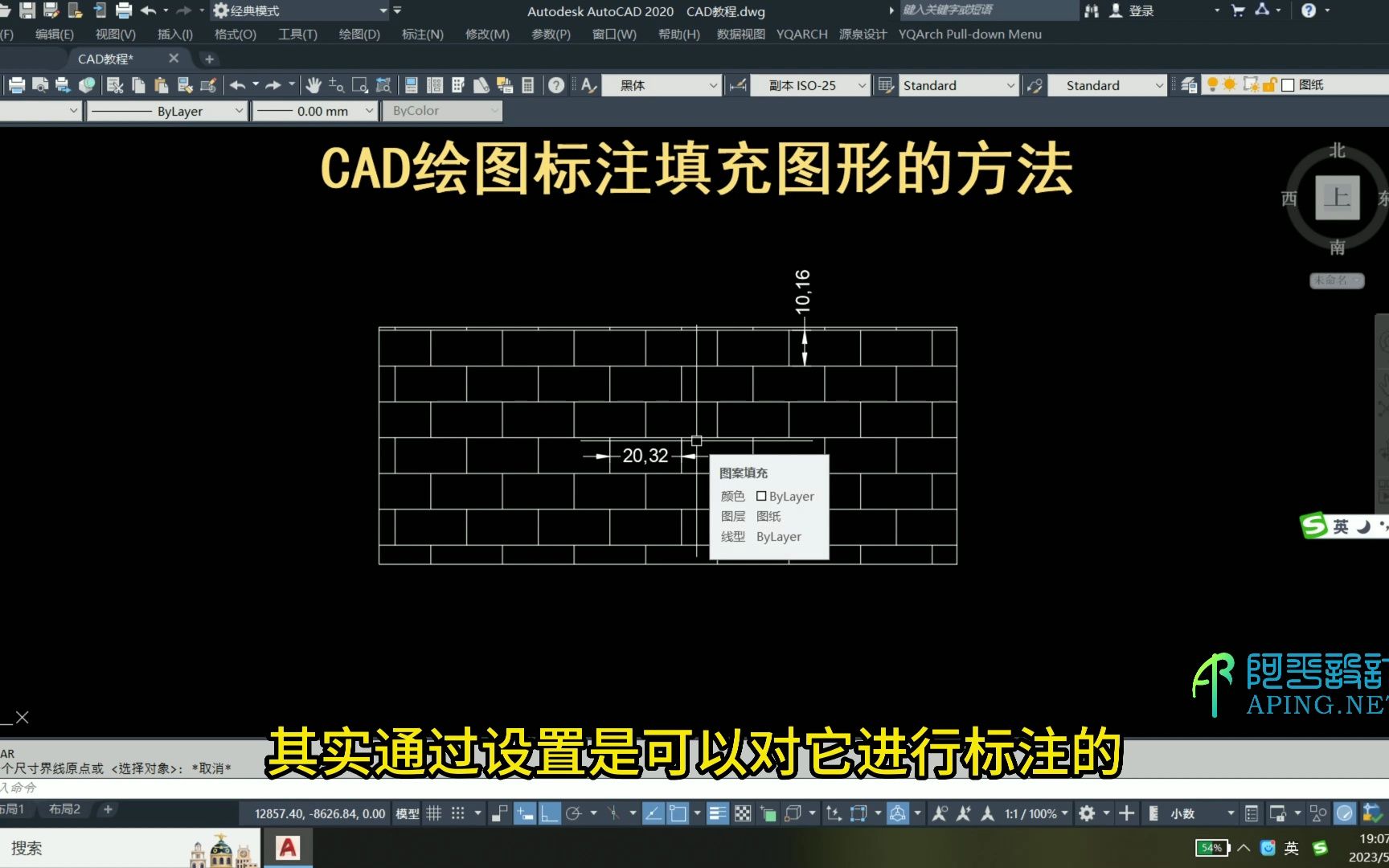This screenshot has width=1389, height=868.
Task: Open the QuickCalc calculator icon
Action: (x=527, y=84)
